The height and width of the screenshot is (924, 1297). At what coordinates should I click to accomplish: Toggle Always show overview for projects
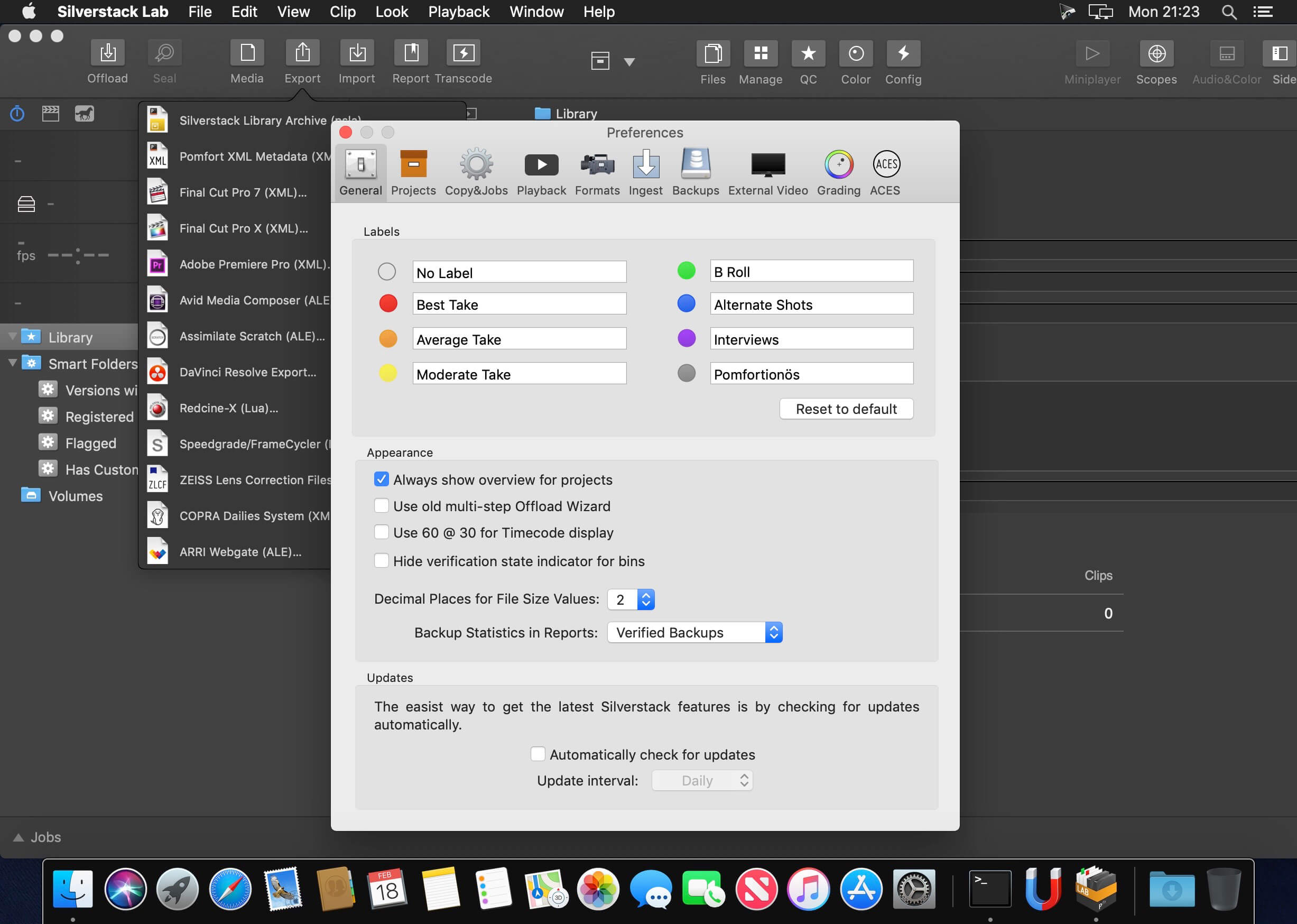tap(381, 479)
